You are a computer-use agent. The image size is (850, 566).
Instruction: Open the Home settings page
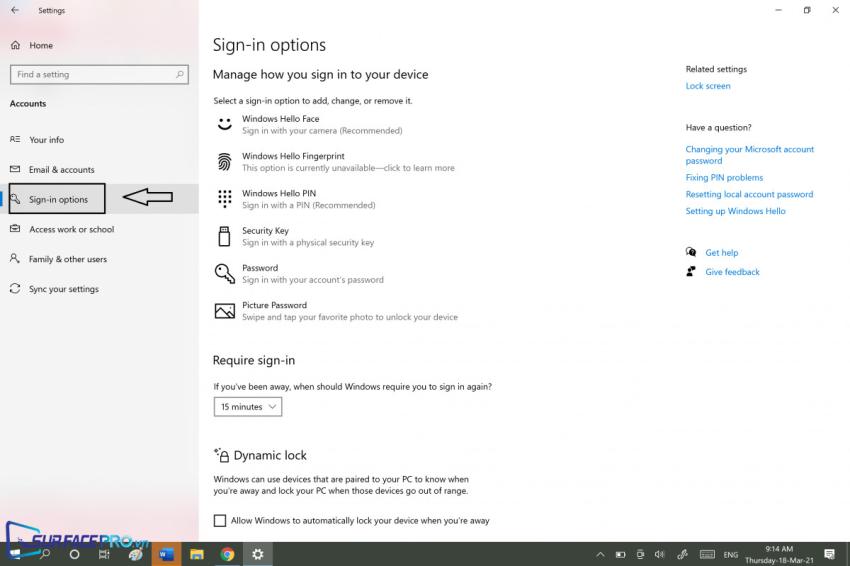41,46
